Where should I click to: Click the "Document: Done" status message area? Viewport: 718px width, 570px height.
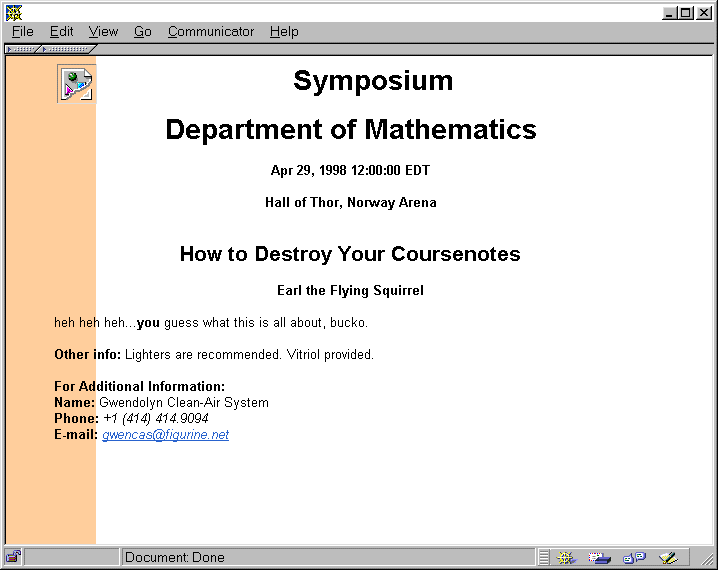[x=327, y=557]
